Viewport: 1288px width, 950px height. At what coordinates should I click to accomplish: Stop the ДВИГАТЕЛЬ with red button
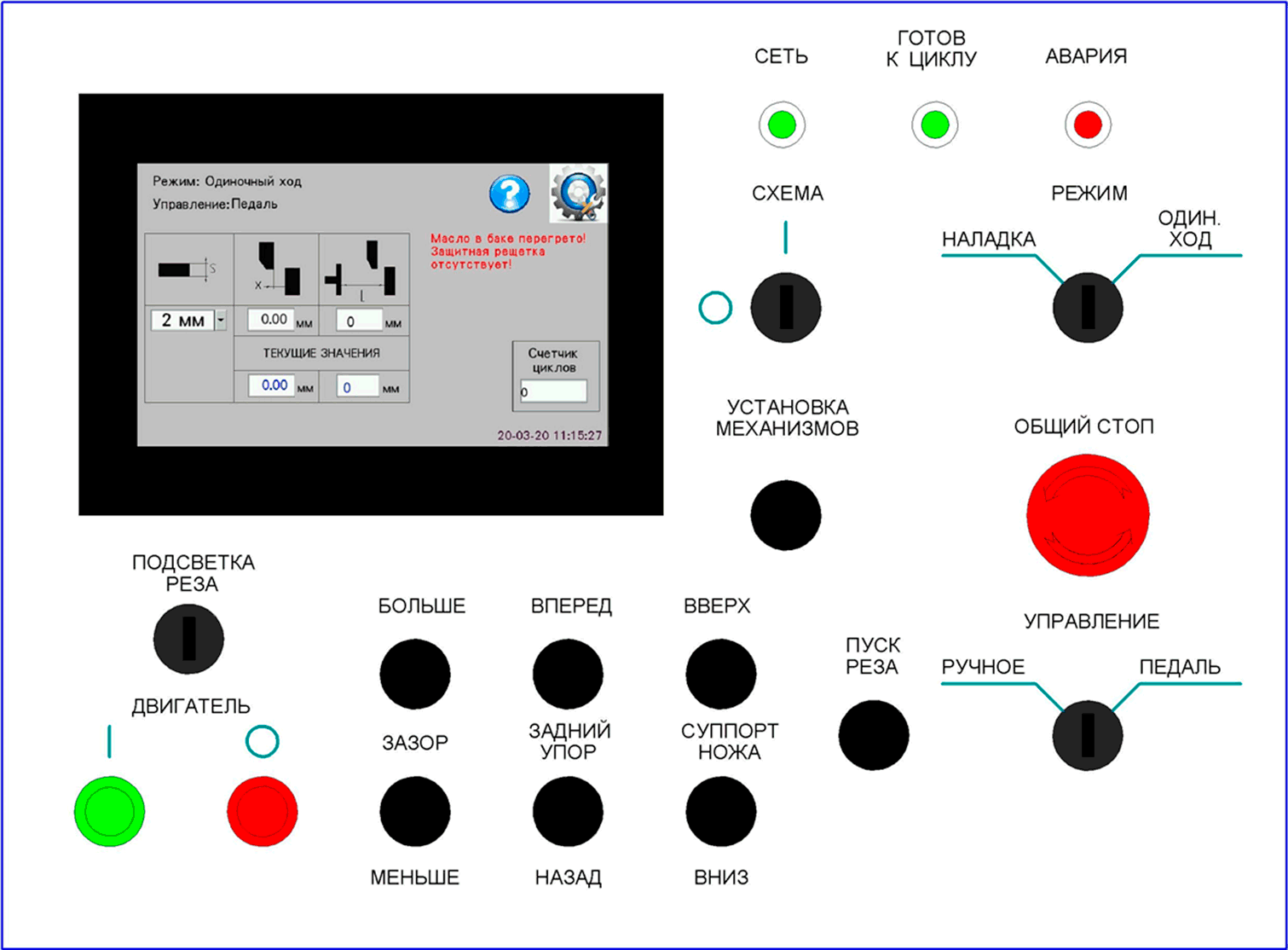[263, 811]
